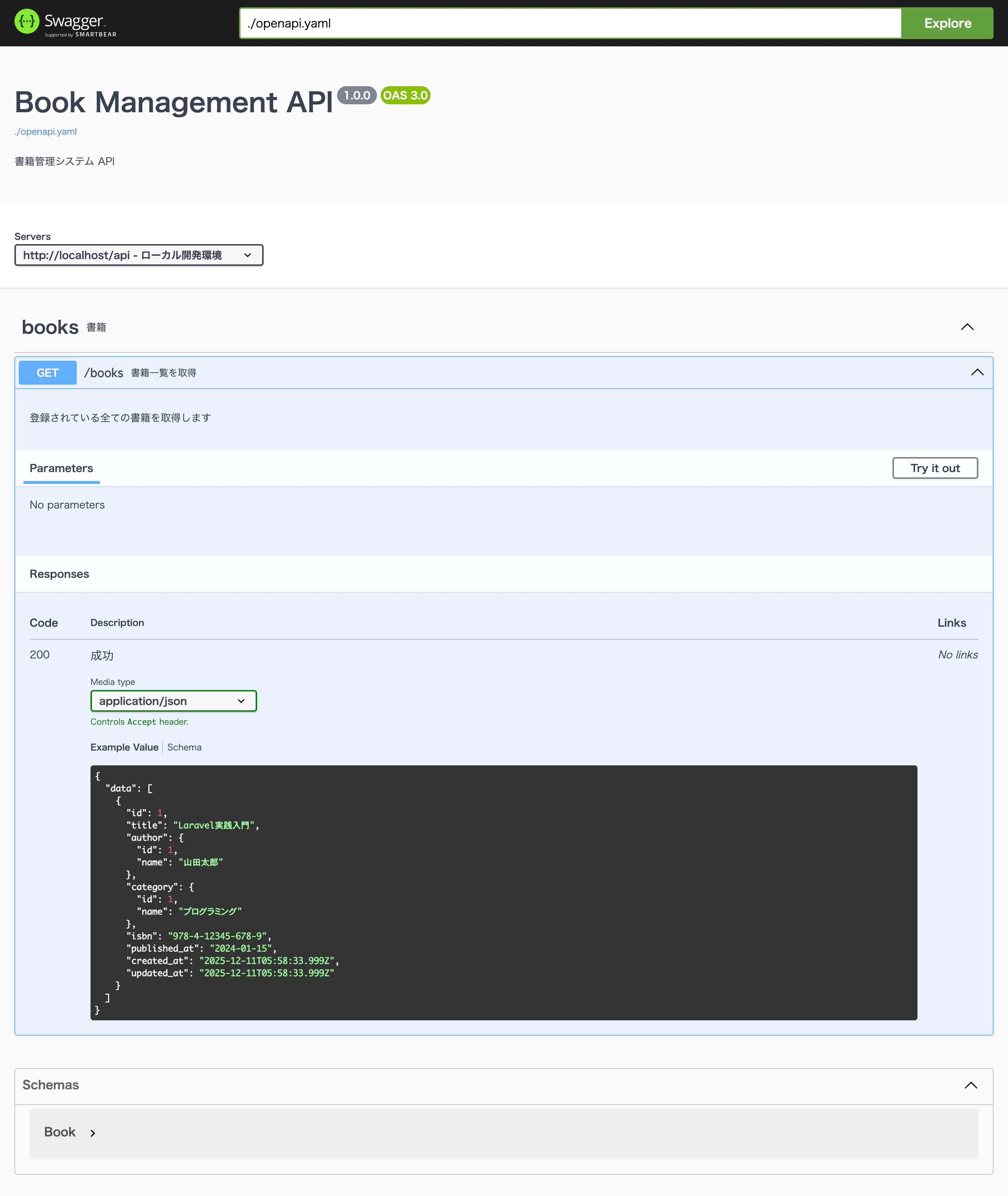Click the 'Controls Accept header.' note
Viewport: 1008px width, 1196px height.
139,722
